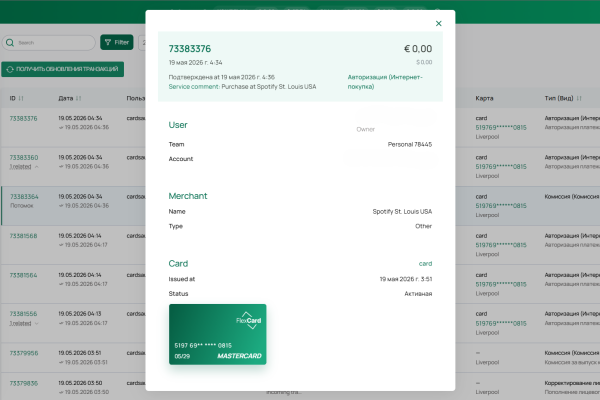Click the filter funnel icon
Image resolution: width=600 pixels, height=400 pixels.
tap(108, 42)
